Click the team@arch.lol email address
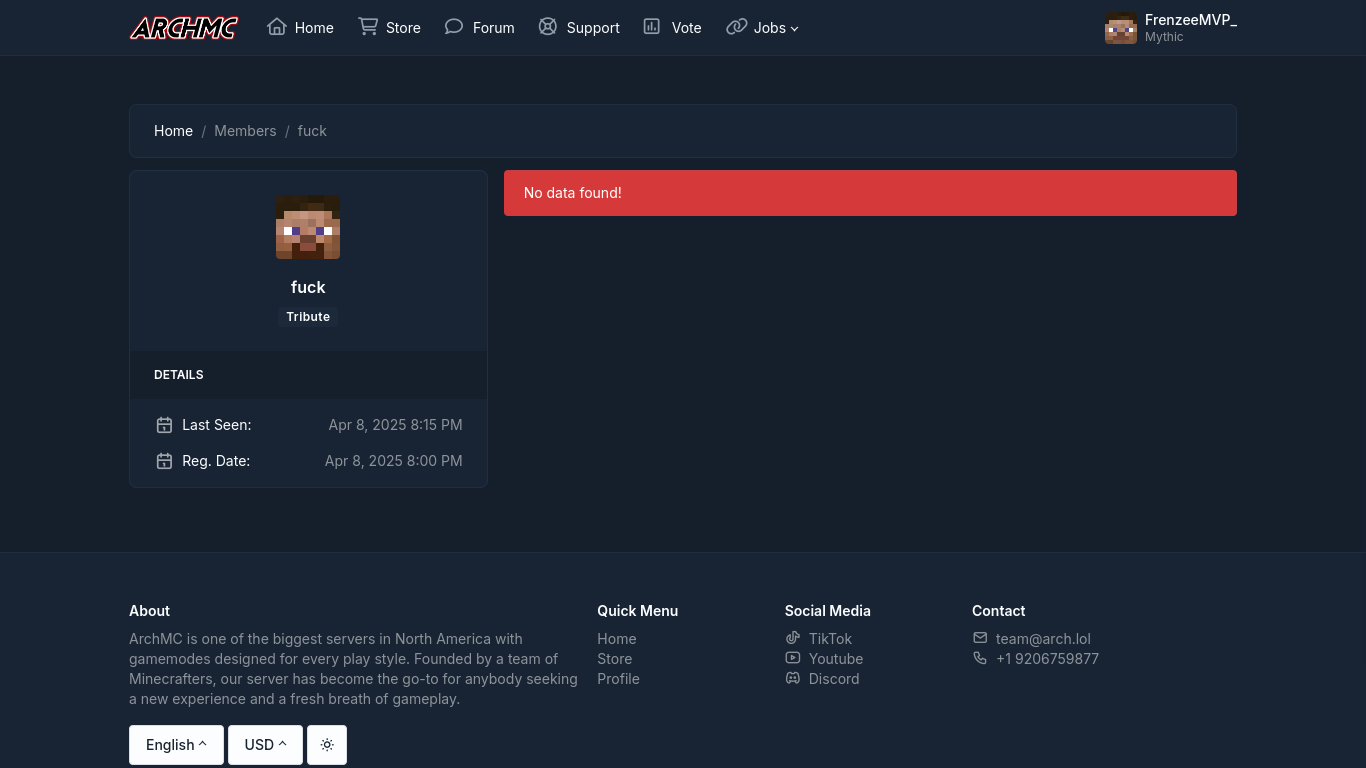 click(1043, 639)
